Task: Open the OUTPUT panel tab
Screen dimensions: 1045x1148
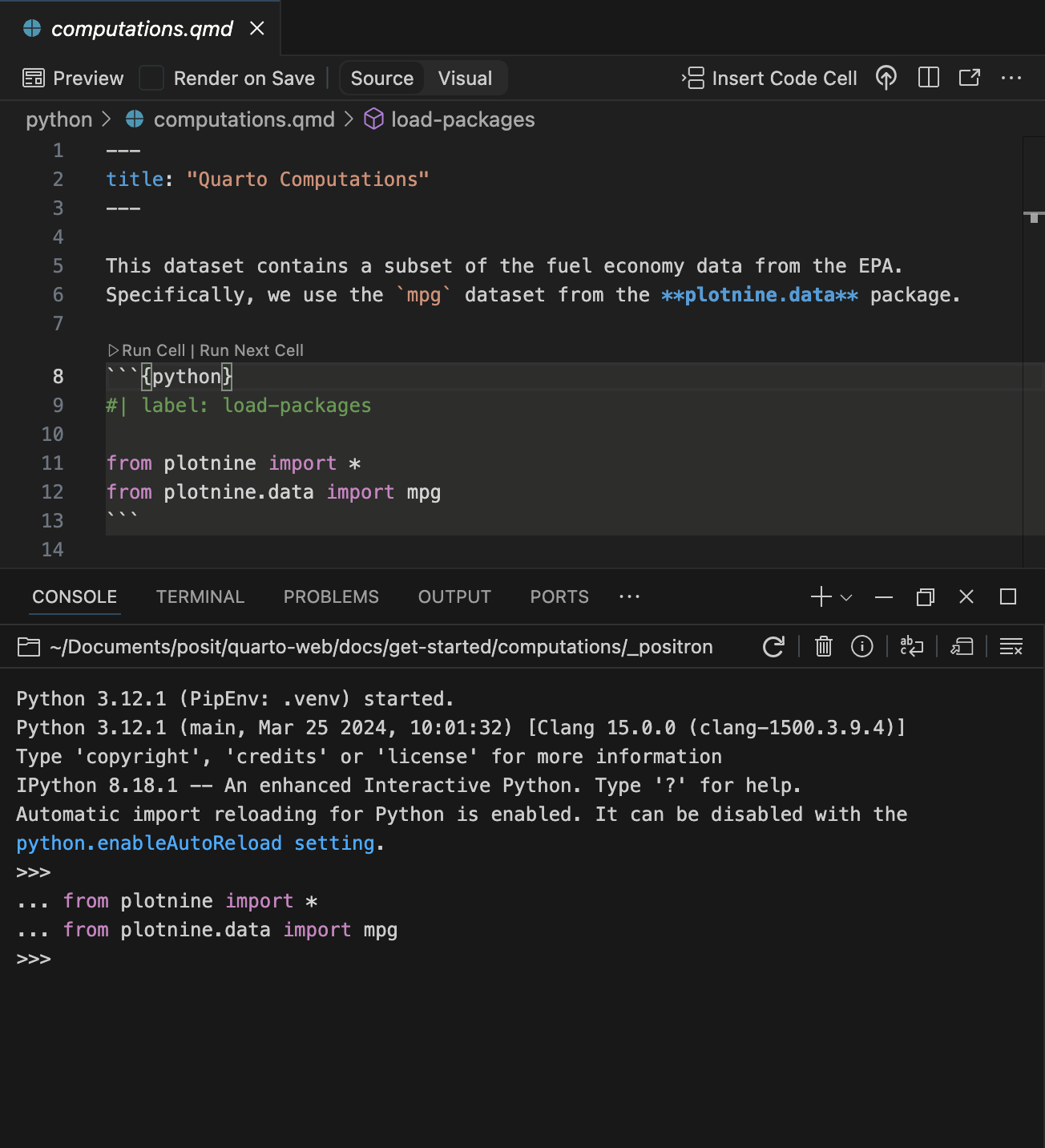Action: [x=454, y=597]
